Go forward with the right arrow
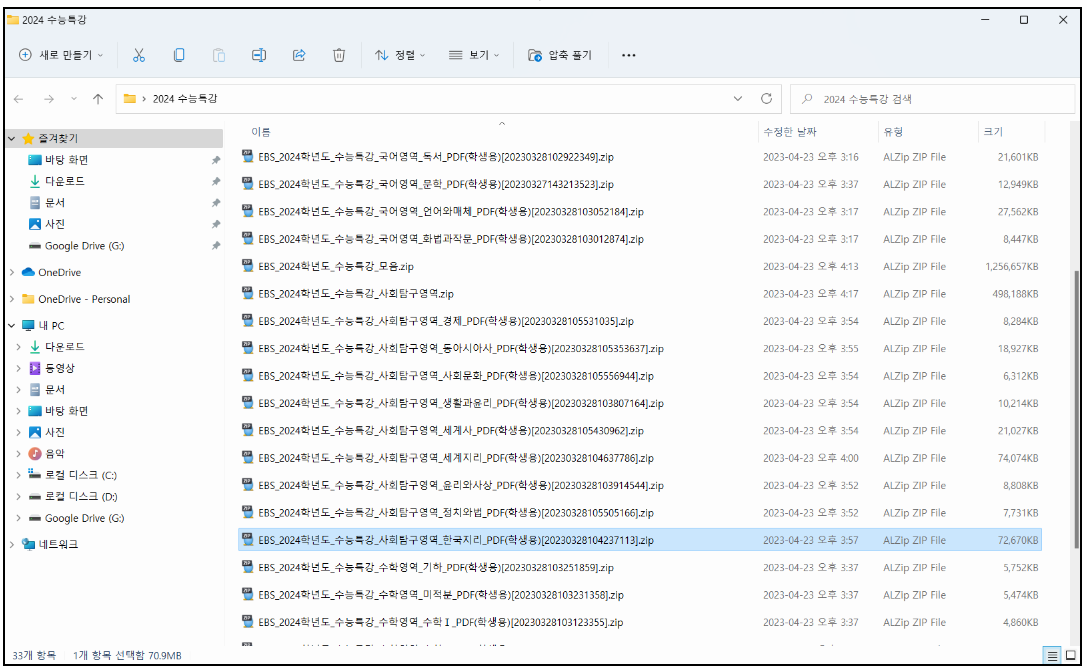The image size is (1087, 668). pos(49,99)
